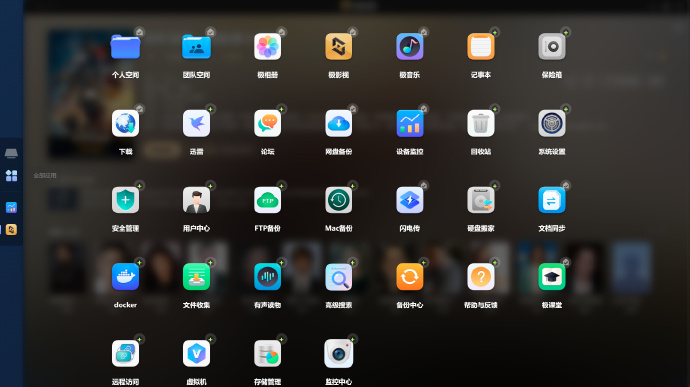Image resolution: width=690 pixels, height=387 pixels.
Task: Launch the 极相册 photo album app
Action: pos(268,47)
